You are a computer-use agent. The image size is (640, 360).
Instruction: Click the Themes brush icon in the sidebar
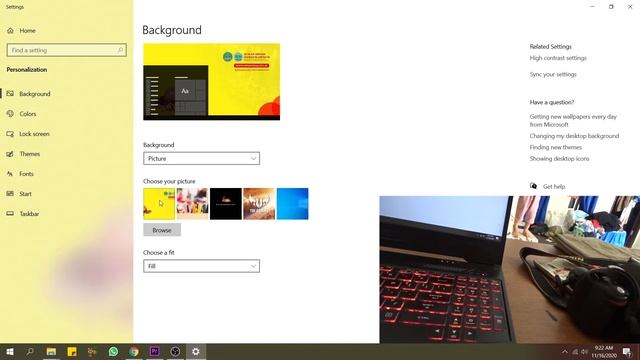coord(10,154)
